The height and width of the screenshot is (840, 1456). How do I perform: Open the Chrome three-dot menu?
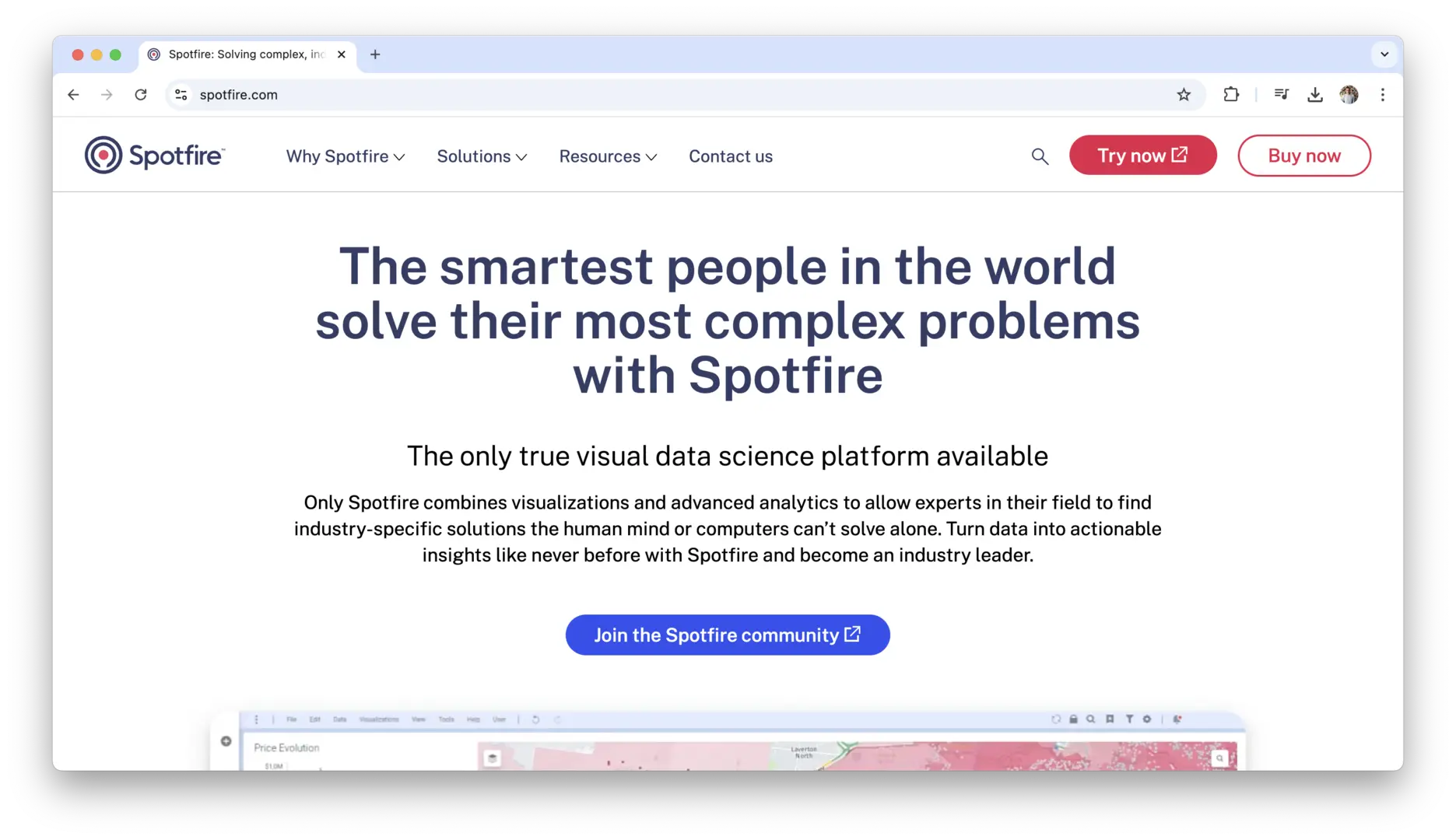[1383, 94]
